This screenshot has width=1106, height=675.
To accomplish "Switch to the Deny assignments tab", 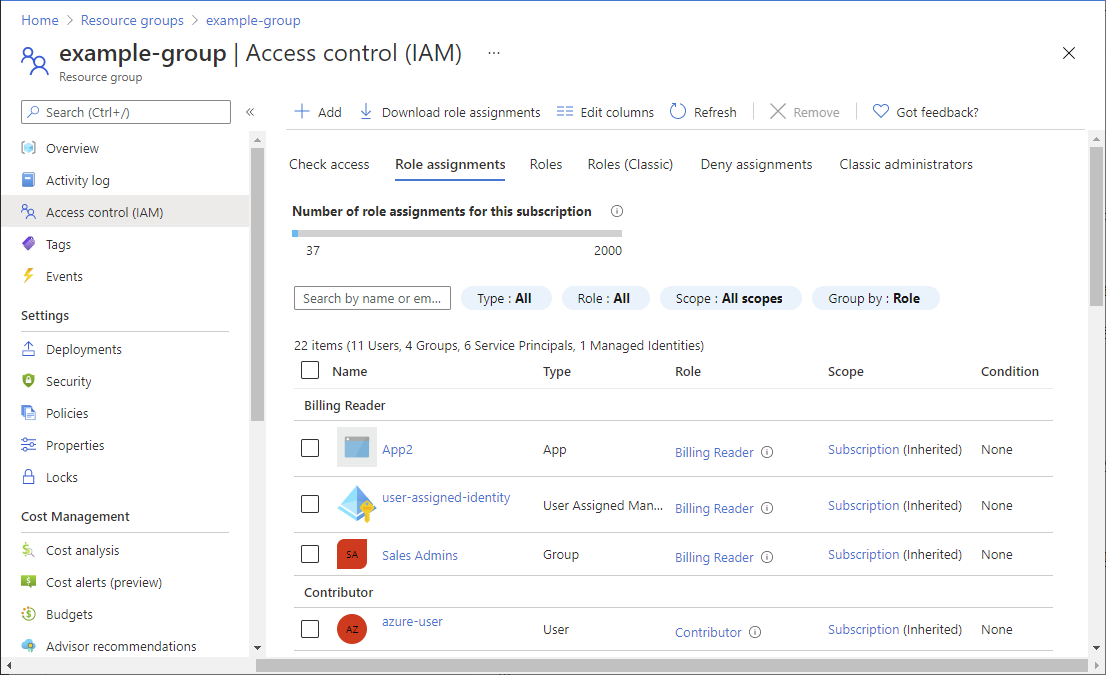I will 756,164.
